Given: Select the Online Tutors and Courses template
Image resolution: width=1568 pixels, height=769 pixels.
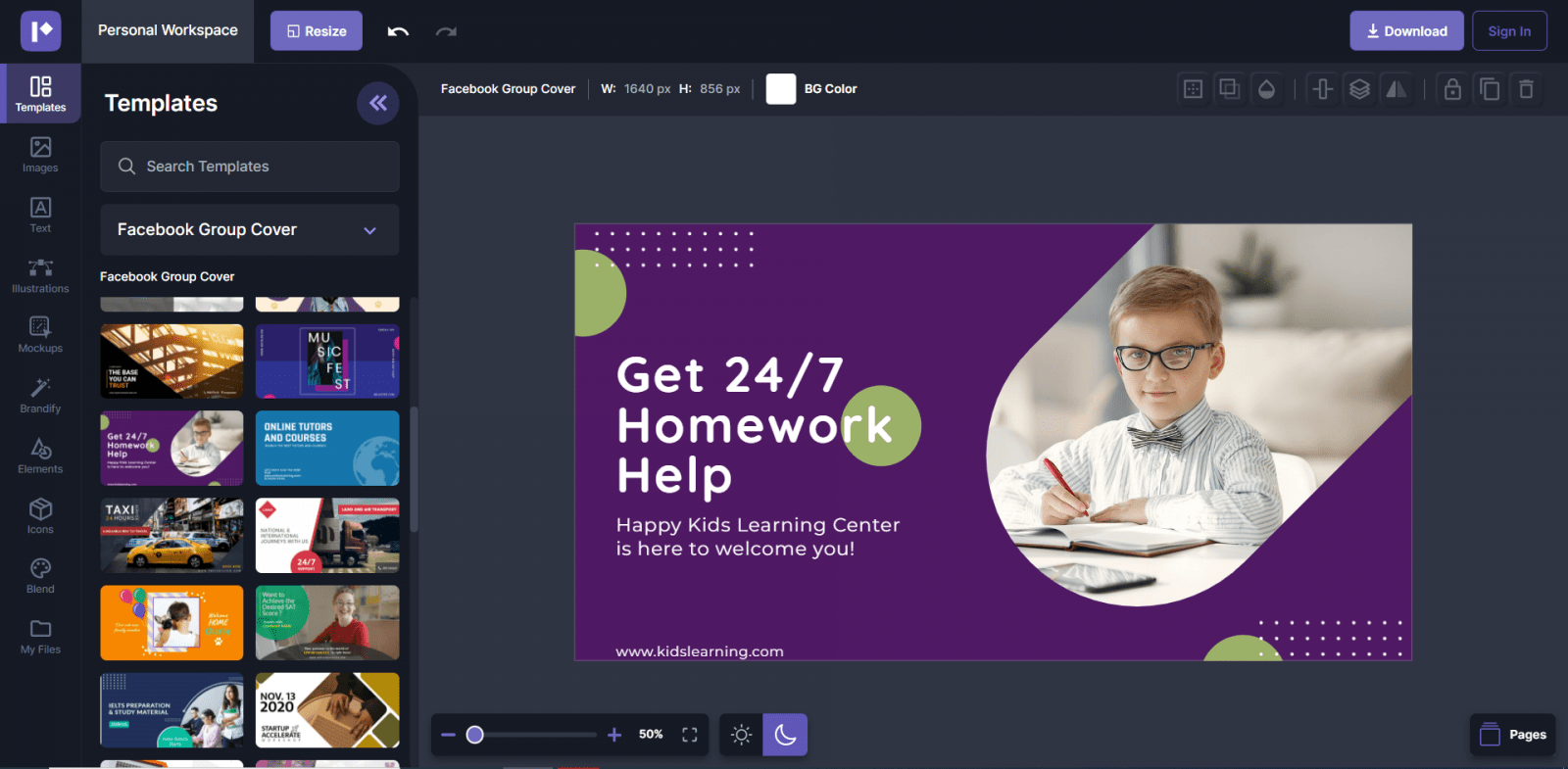Looking at the screenshot, I should [327, 448].
